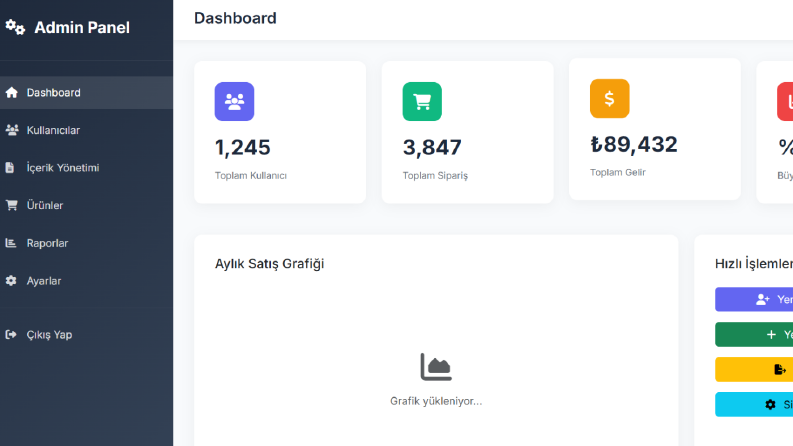
Task: Click the yellow quick action button
Action: (754, 370)
